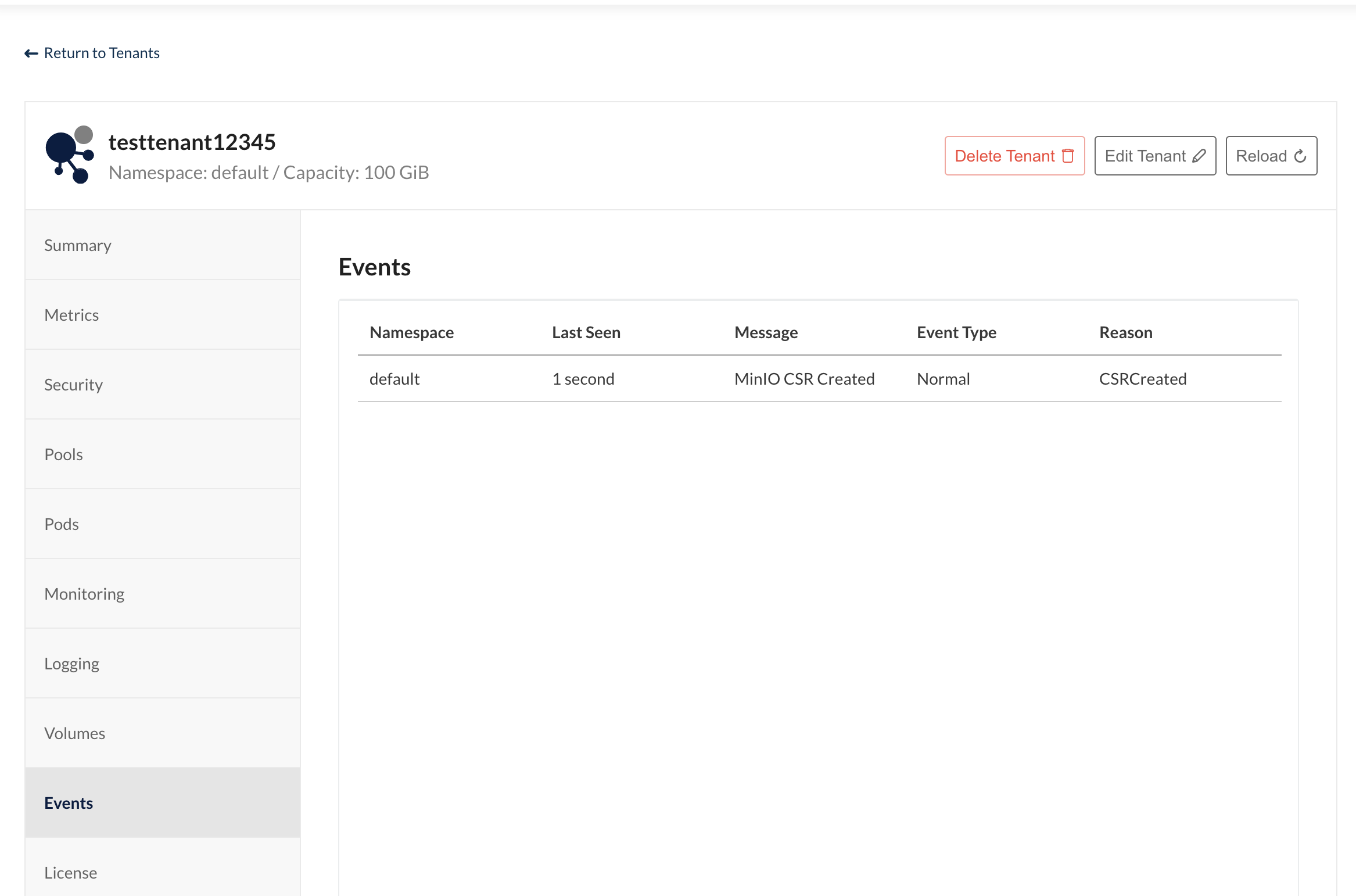
Task: Click the pencil icon in Edit Tenant
Action: 1199,156
